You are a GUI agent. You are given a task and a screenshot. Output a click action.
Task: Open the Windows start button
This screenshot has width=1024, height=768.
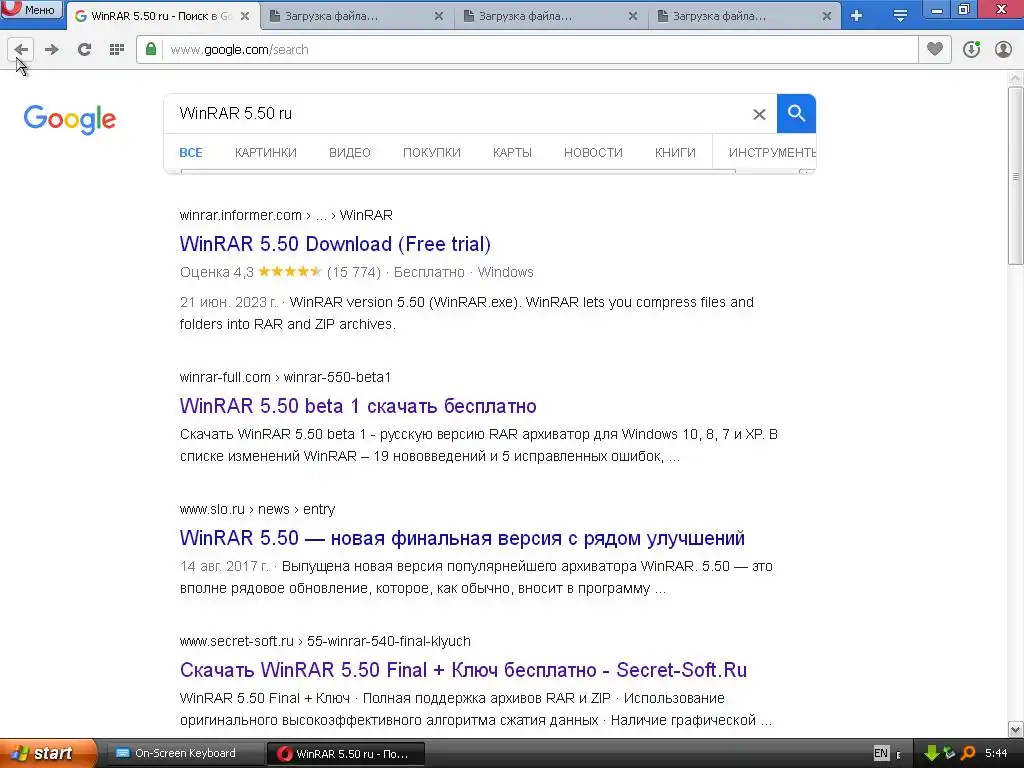[x=47, y=754]
